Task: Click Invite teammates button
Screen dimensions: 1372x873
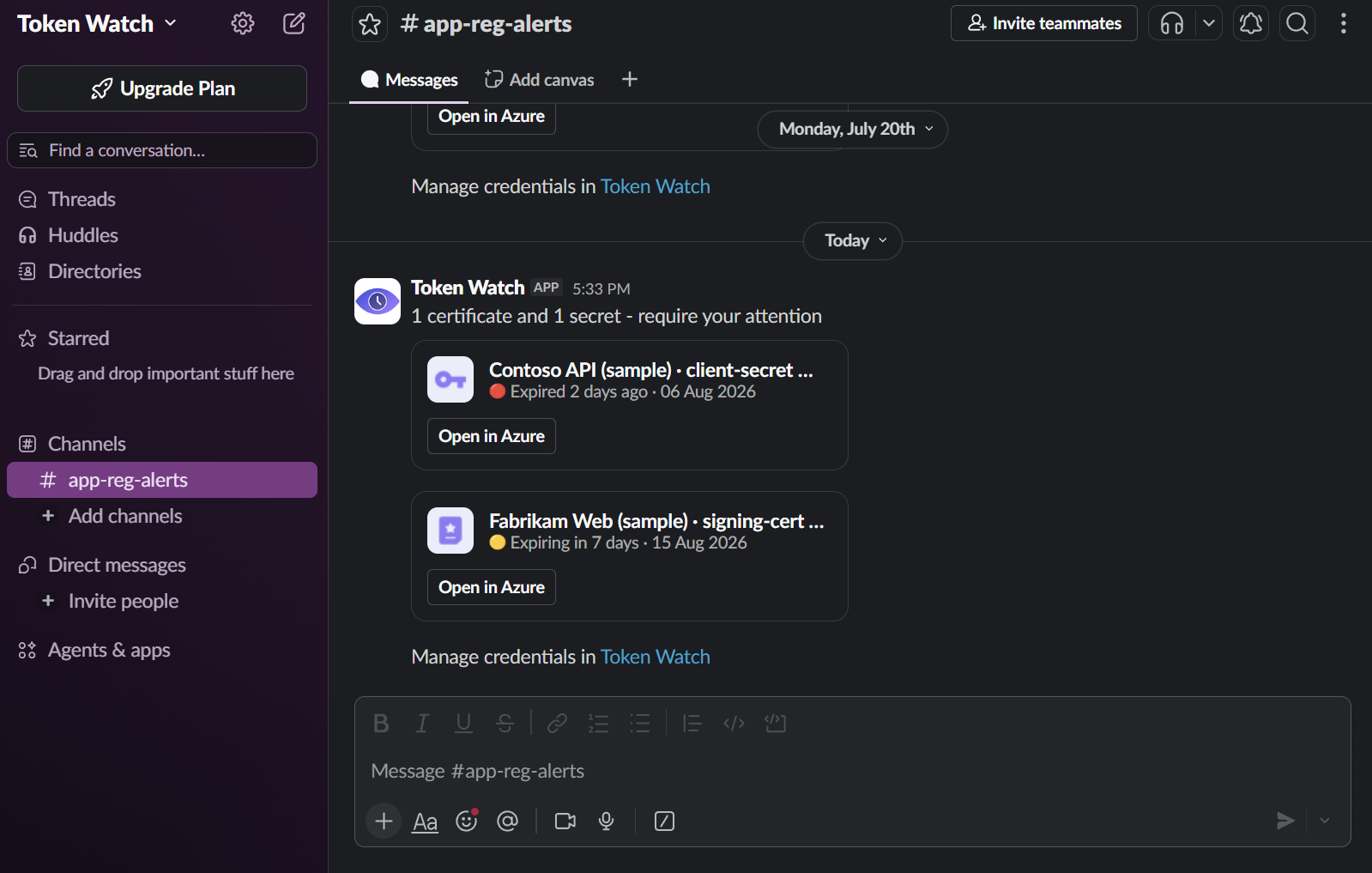Action: tap(1044, 23)
